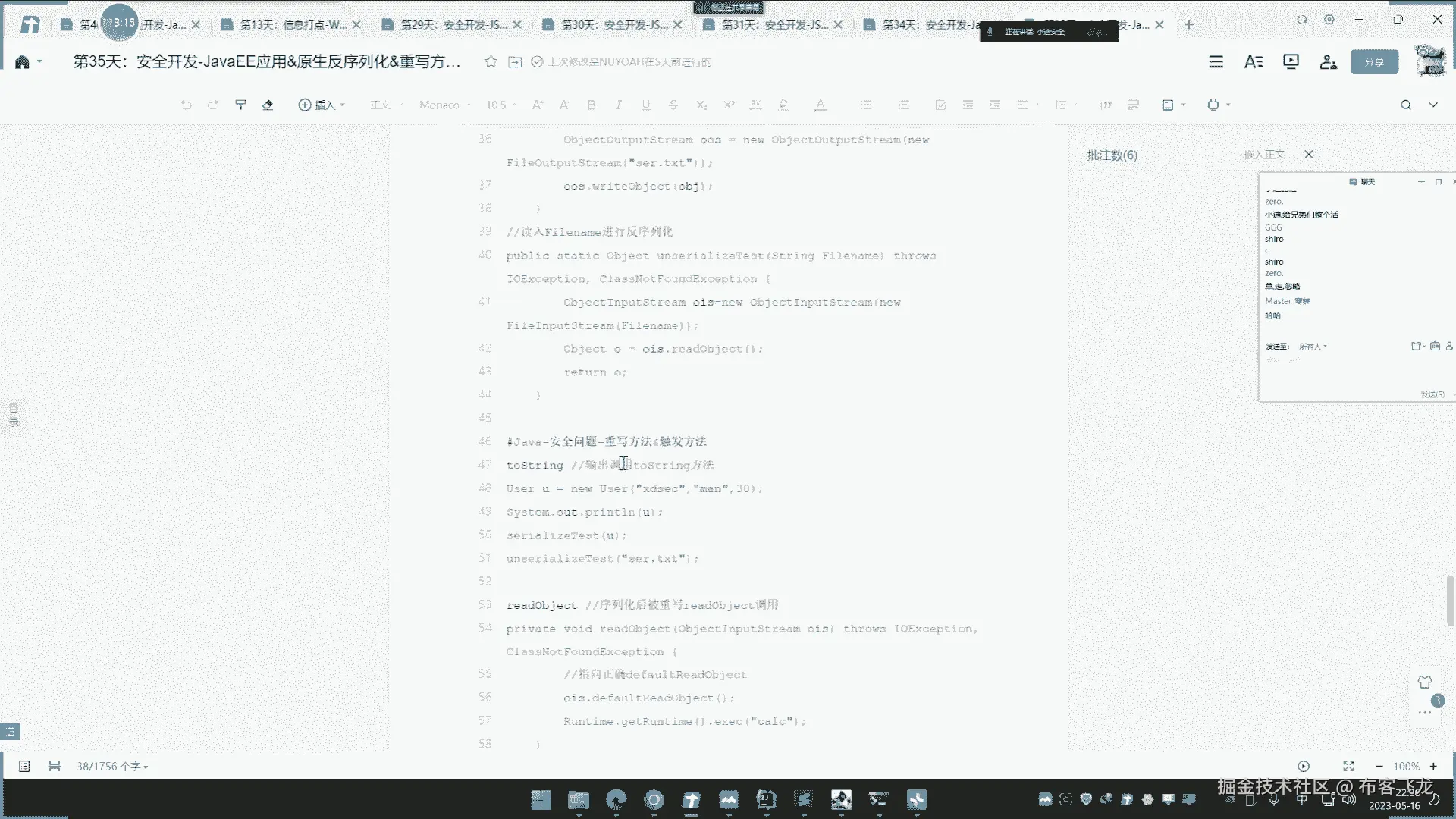The width and height of the screenshot is (1456, 819).
Task: Toggle italic formatting
Action: (619, 105)
